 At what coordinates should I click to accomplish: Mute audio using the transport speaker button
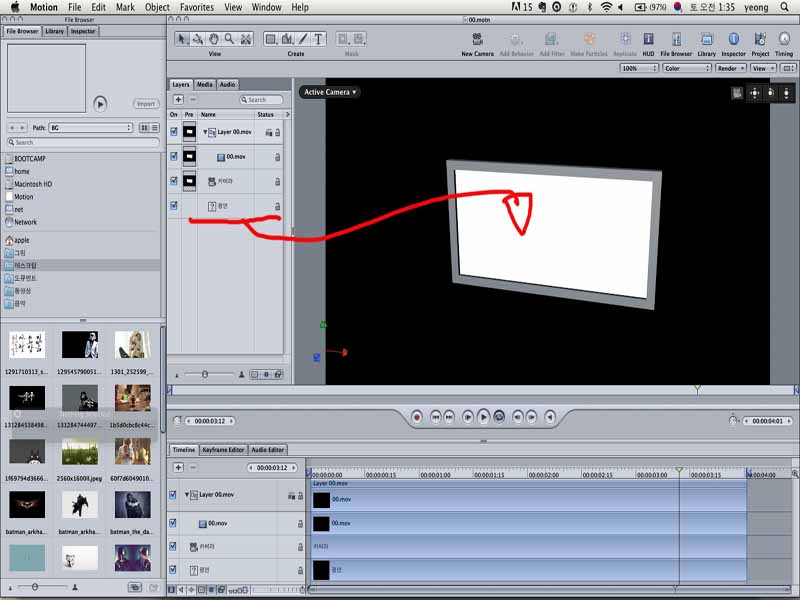[549, 417]
